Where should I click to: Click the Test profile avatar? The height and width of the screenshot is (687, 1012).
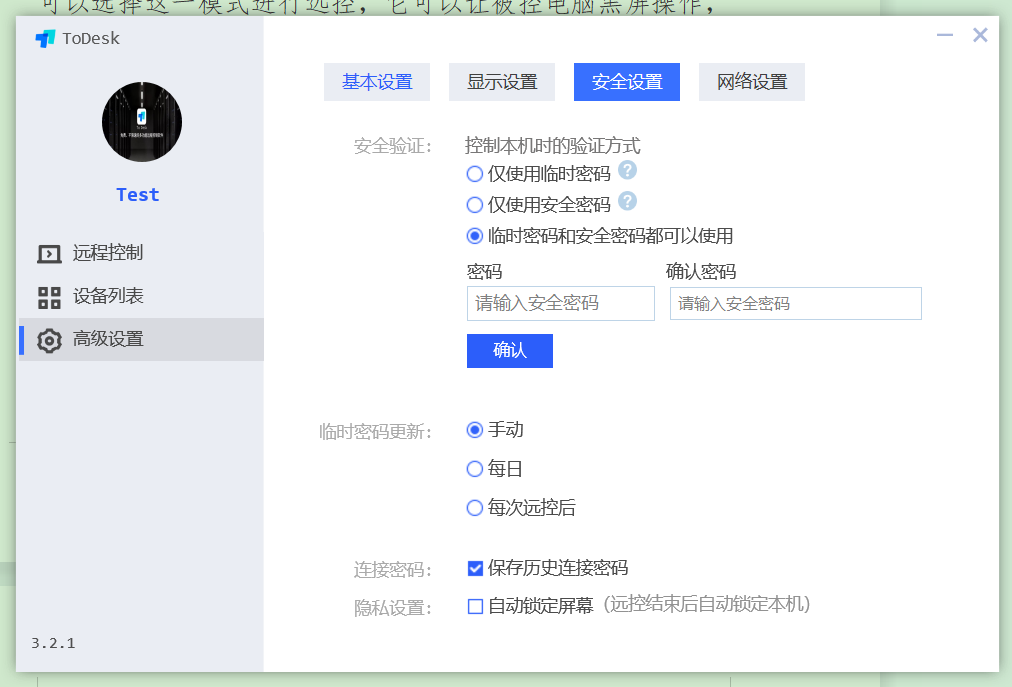pos(142,122)
